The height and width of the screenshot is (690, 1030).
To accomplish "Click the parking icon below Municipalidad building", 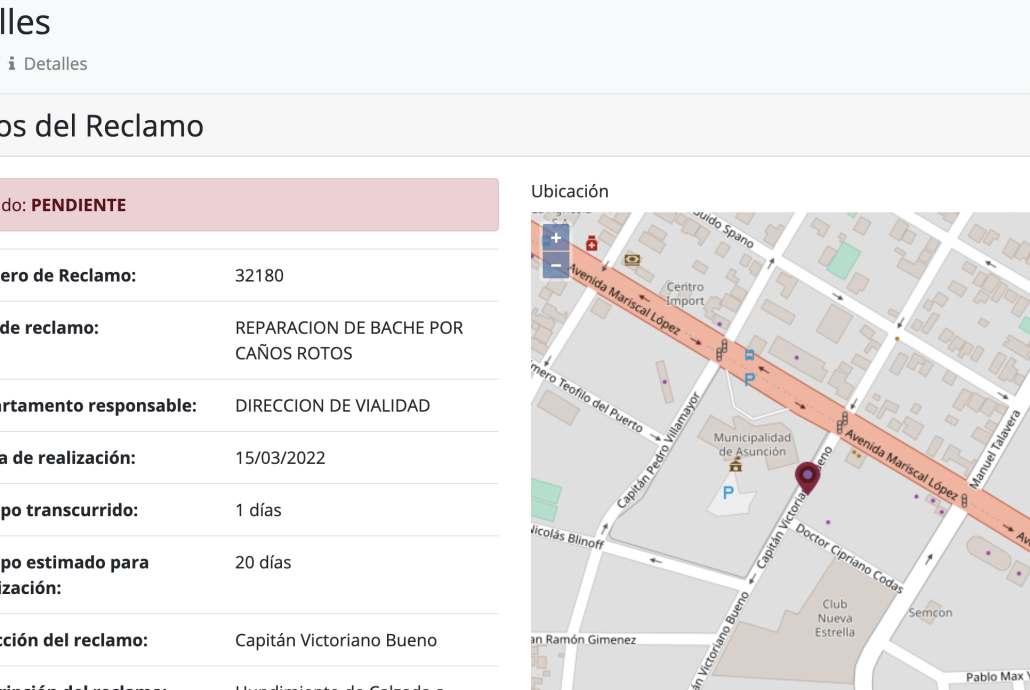I will (728, 492).
